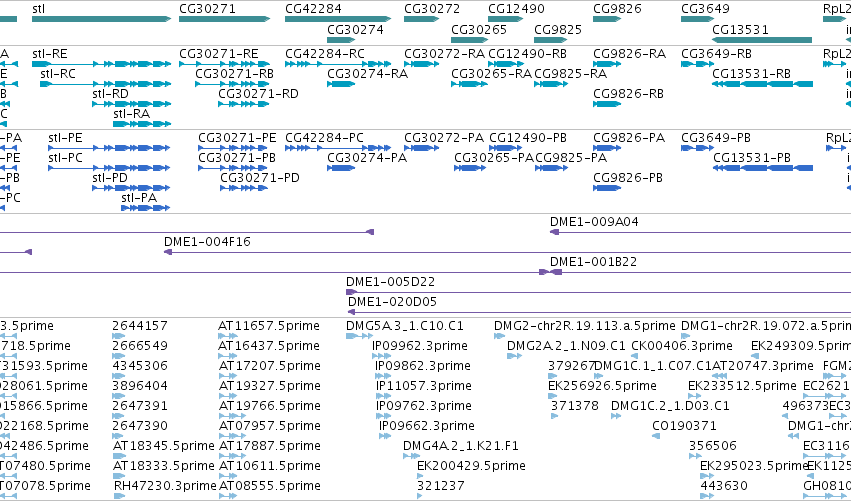Viewport: 851px width, 501px height.
Task: Open the stl-RC transcript label
Action: tap(58, 74)
